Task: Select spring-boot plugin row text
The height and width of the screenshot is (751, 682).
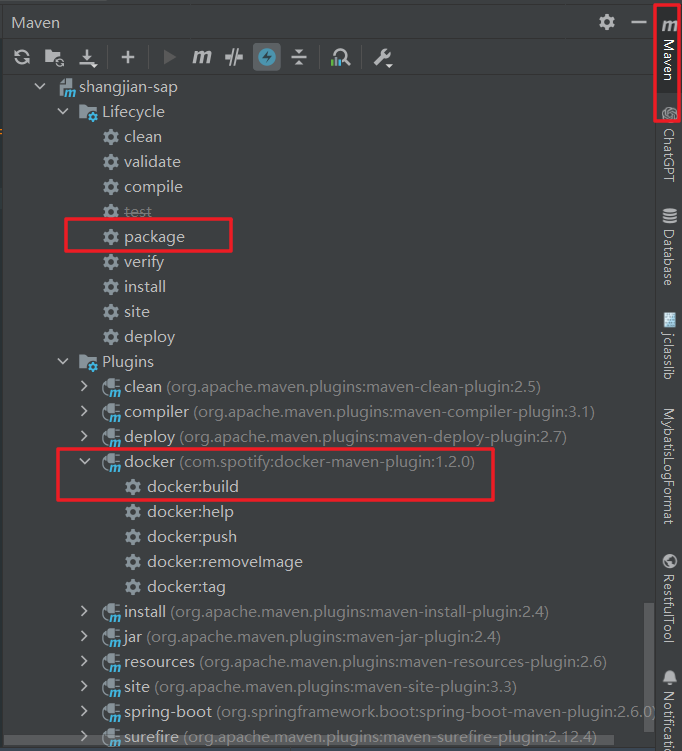Action: (x=390, y=712)
